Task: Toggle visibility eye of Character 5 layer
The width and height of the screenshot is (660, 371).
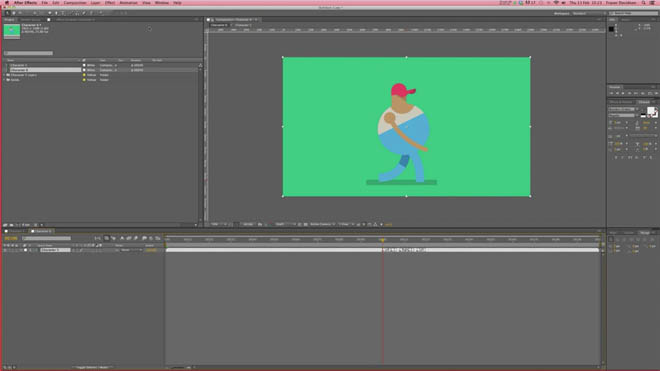Action: click(5, 250)
